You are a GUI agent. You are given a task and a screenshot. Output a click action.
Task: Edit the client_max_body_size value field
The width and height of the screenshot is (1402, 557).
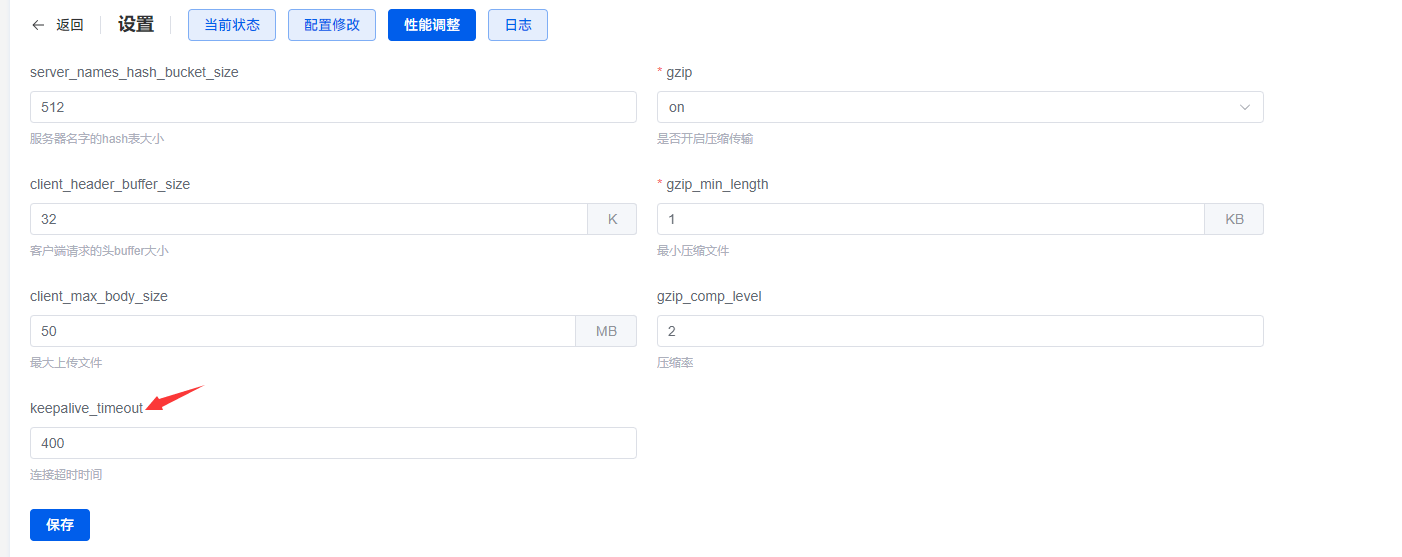pyautogui.click(x=303, y=331)
